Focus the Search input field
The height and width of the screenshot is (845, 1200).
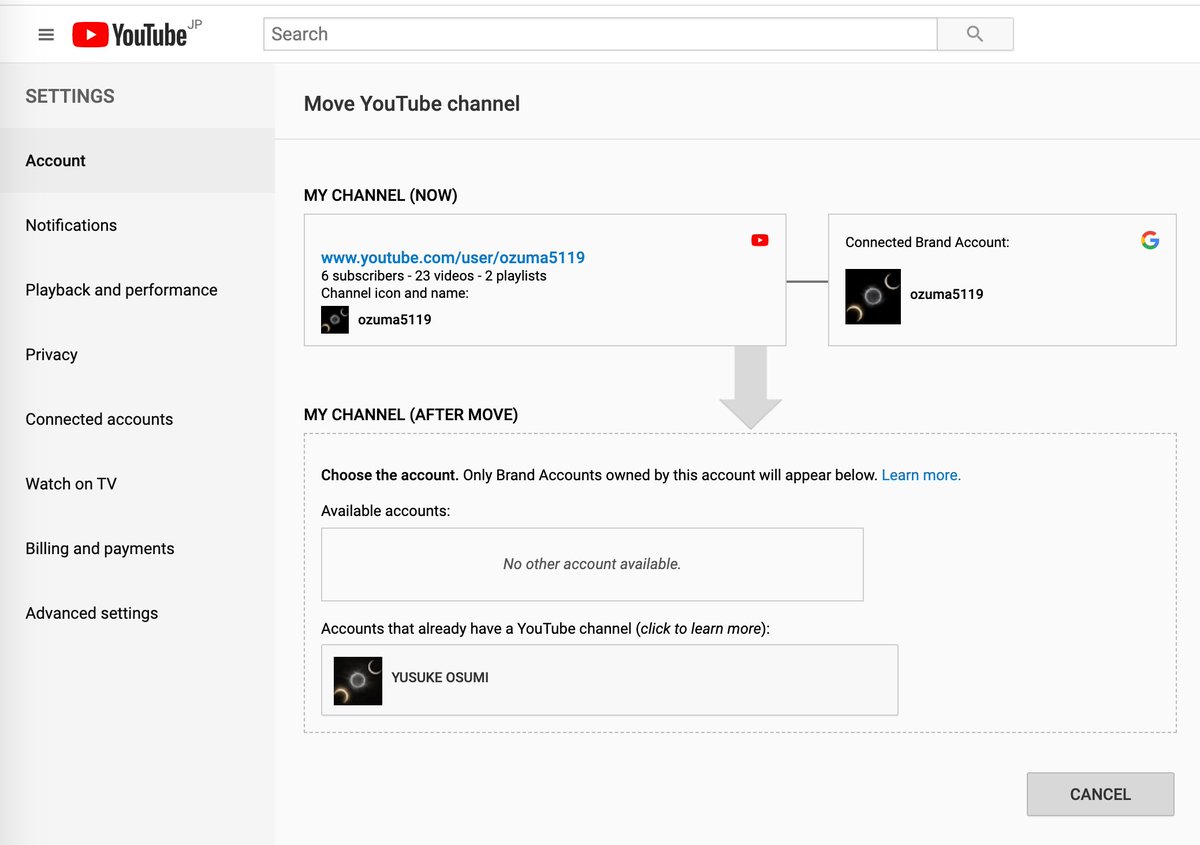pyautogui.click(x=600, y=34)
